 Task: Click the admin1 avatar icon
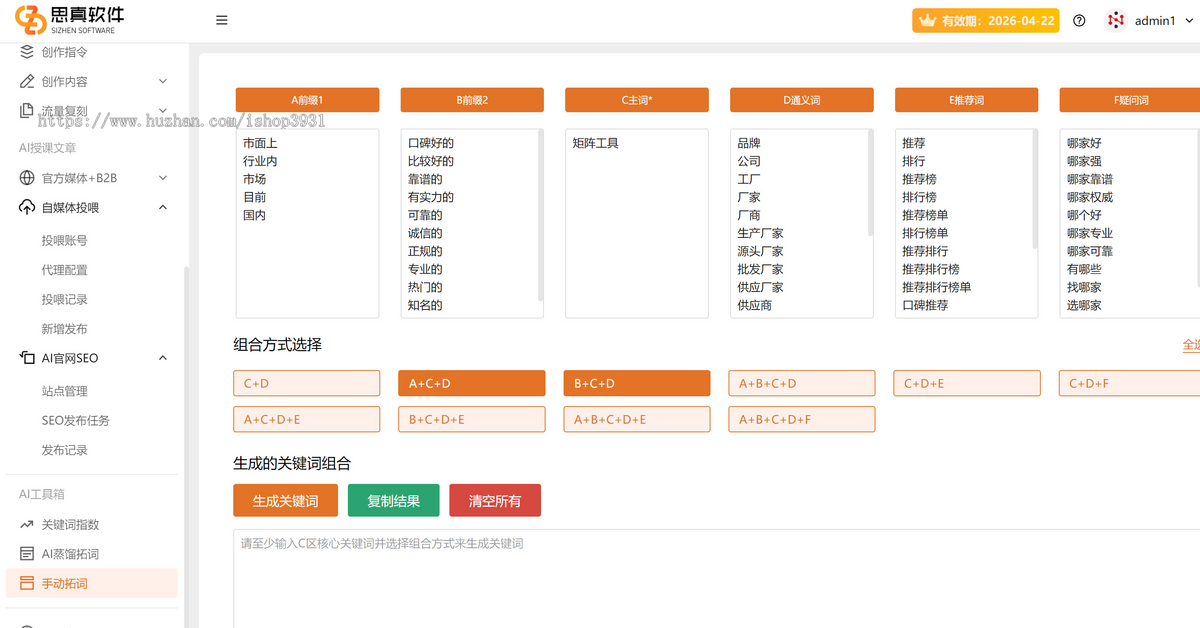(x=1116, y=20)
